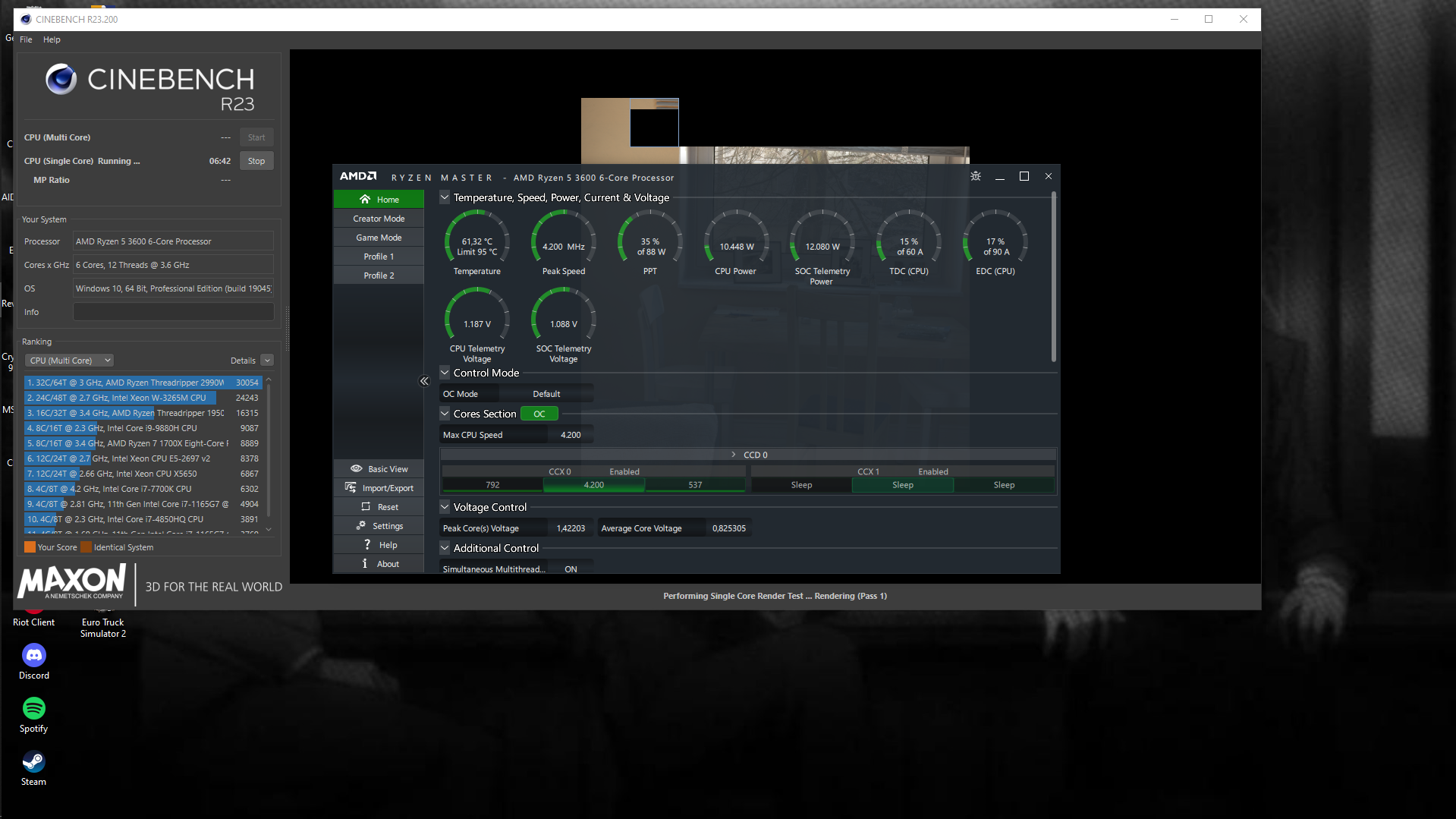This screenshot has height=819, width=1456.
Task: Switch to Profile 2
Action: (379, 276)
